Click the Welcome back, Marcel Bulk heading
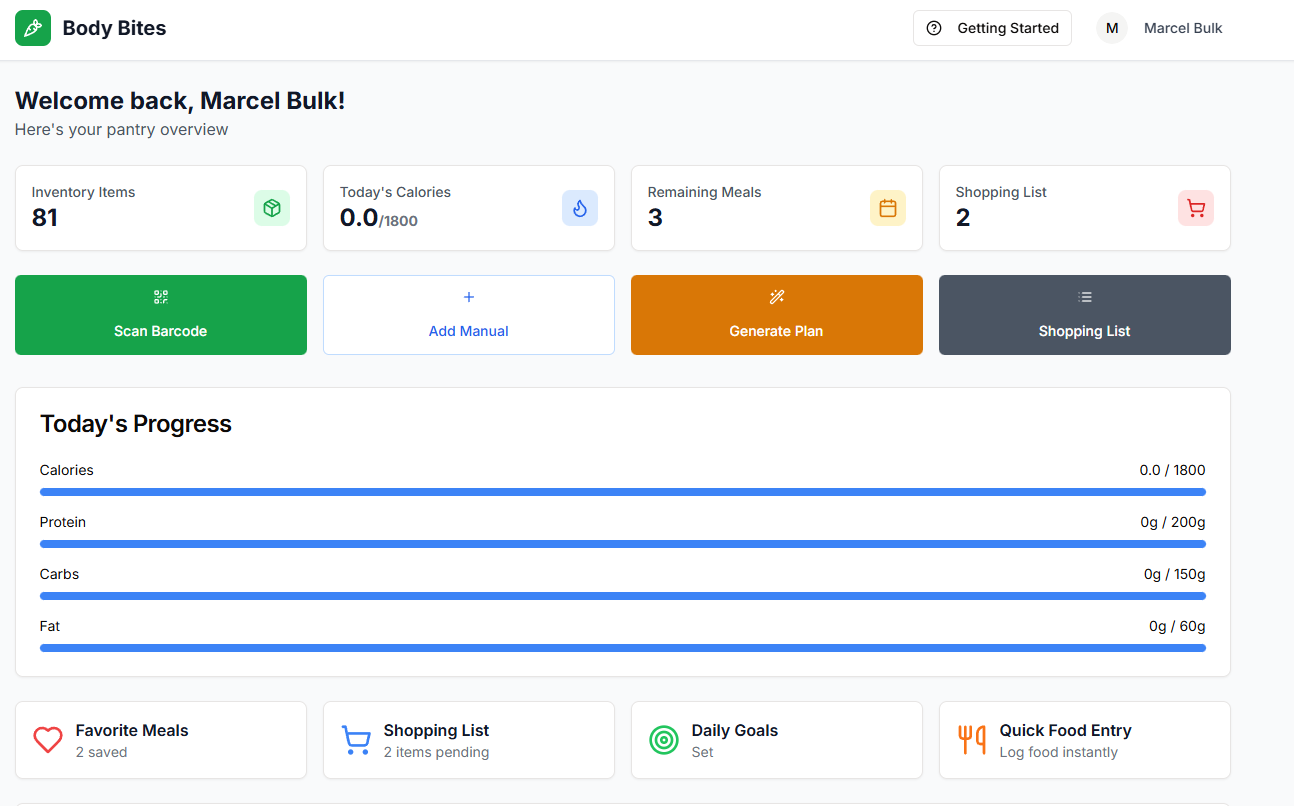The height and width of the screenshot is (806, 1294). click(x=180, y=100)
